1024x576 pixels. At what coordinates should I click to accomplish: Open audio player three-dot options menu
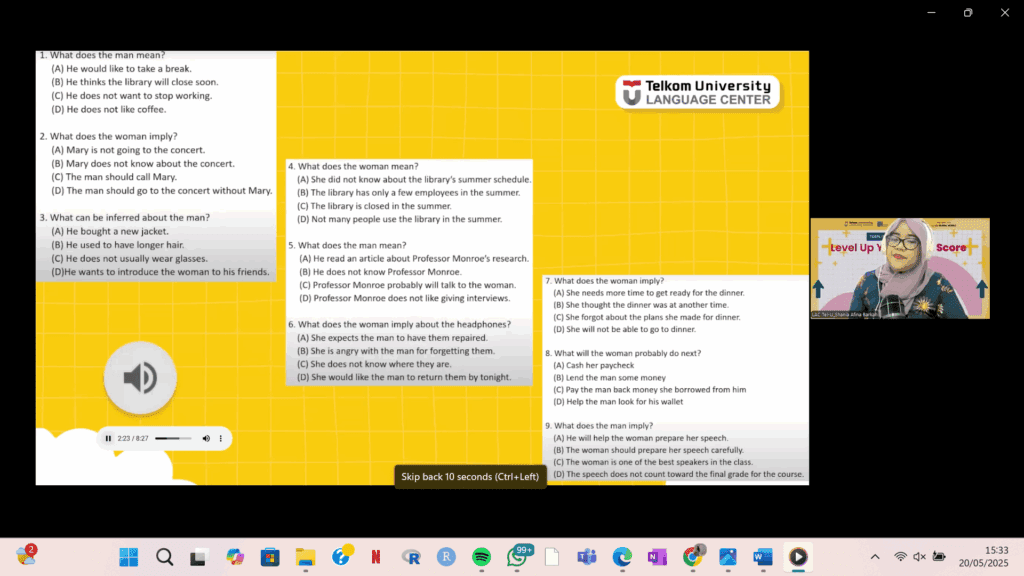tap(221, 438)
